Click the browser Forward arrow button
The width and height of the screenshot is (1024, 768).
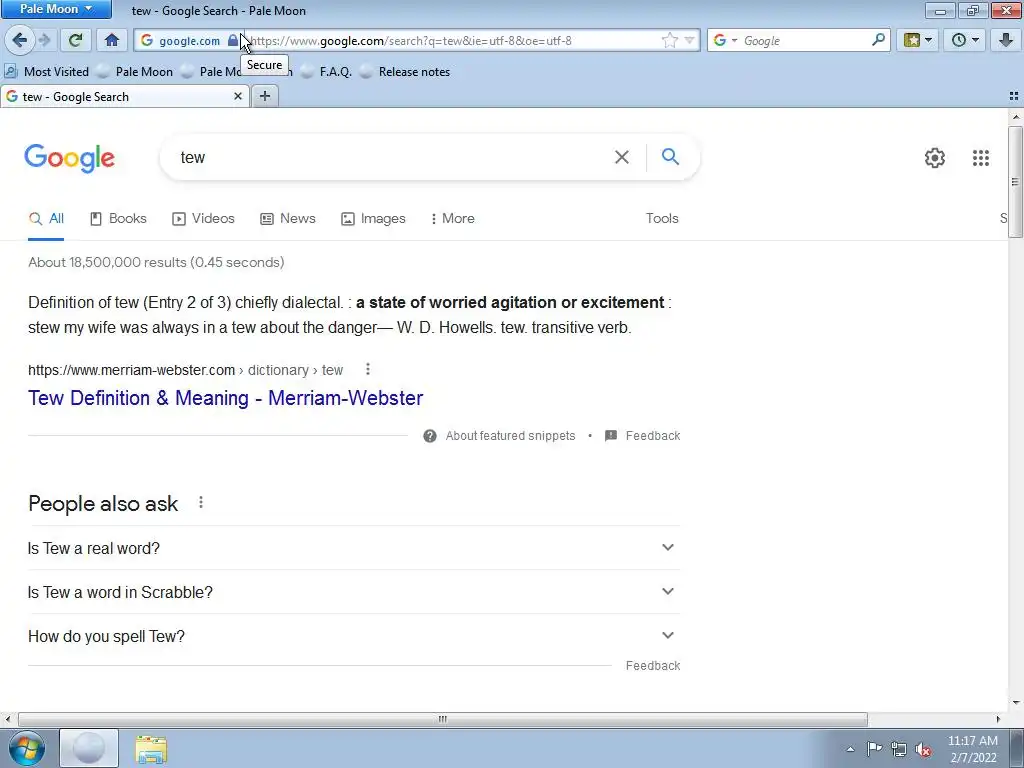coord(44,40)
